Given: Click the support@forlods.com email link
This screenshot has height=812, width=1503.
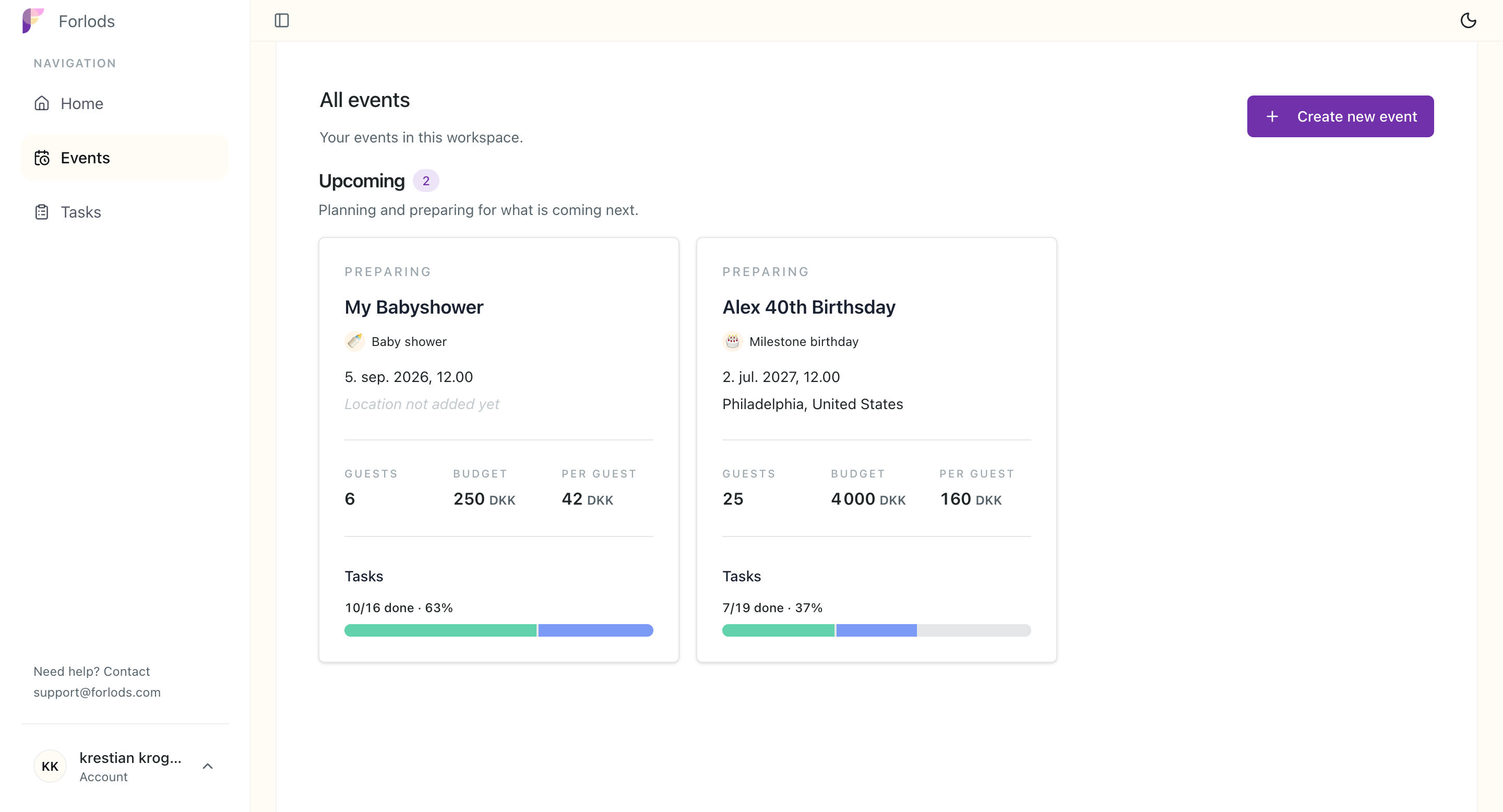Looking at the screenshot, I should [x=97, y=692].
